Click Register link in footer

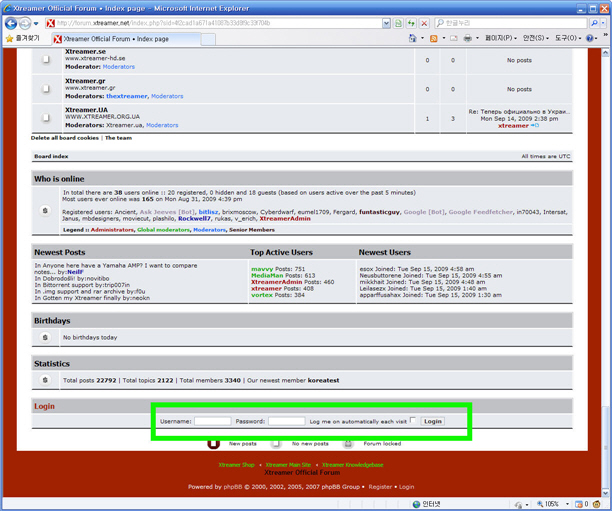pos(380,487)
